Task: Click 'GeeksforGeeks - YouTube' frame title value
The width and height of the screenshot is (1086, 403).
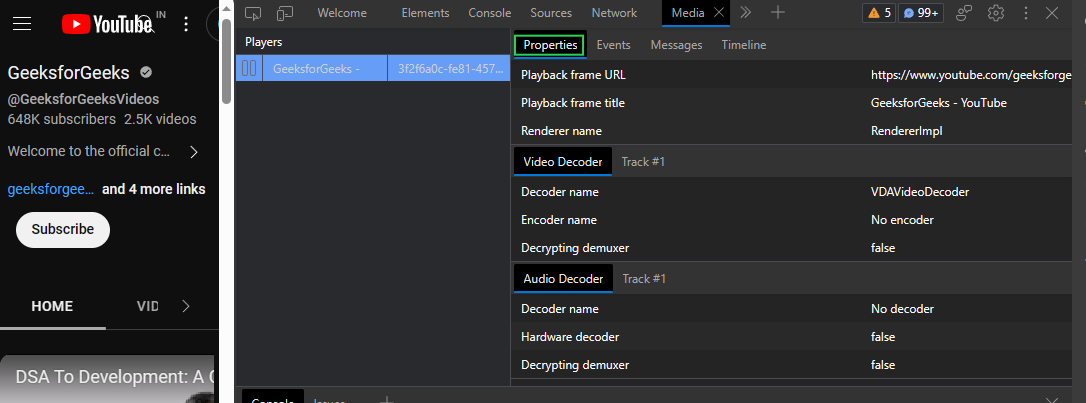Action: coord(938,102)
